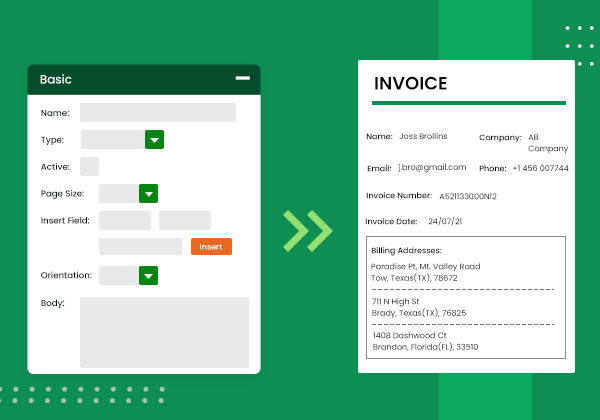The image size is (600, 420).
Task: Open the Type dropdown arrow
Action: pos(154,140)
